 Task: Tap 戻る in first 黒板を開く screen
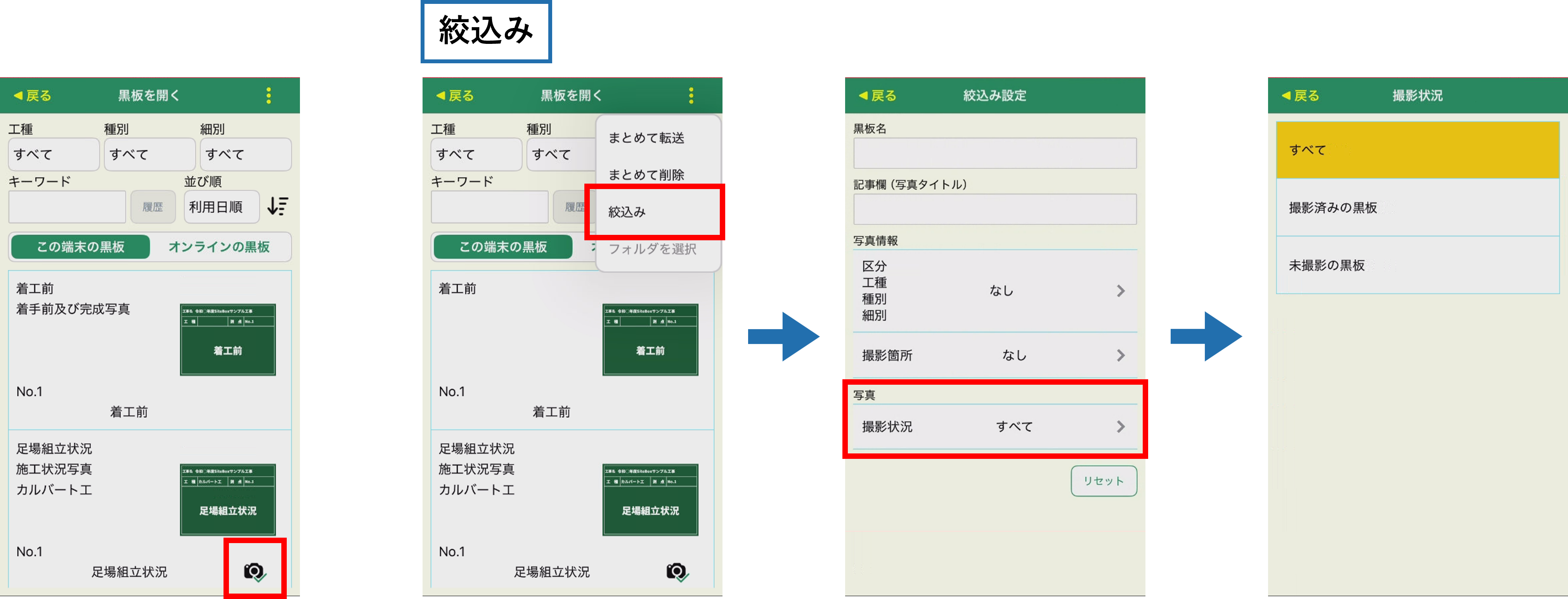(32, 95)
